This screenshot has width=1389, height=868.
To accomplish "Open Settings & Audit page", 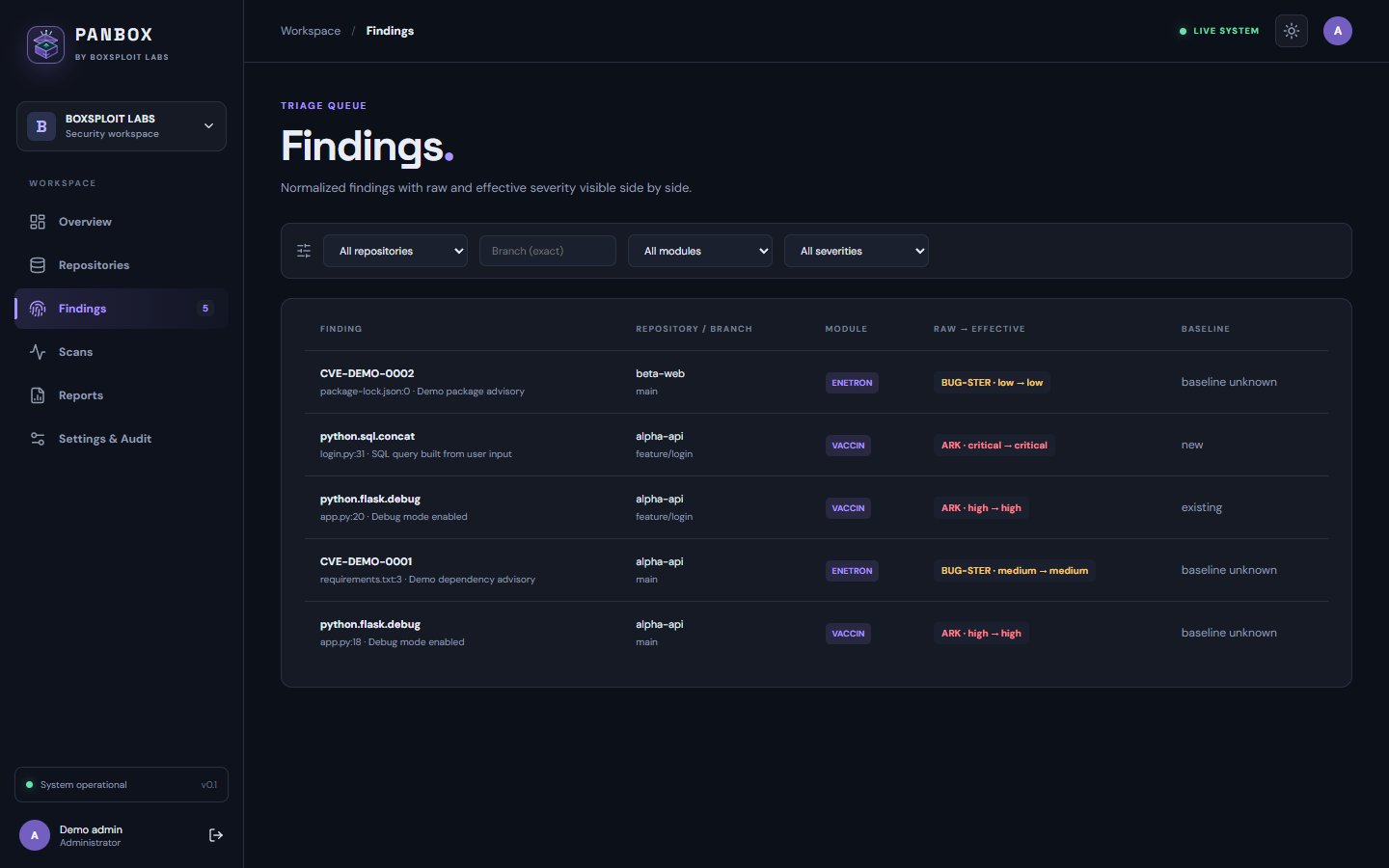I will [x=122, y=439].
